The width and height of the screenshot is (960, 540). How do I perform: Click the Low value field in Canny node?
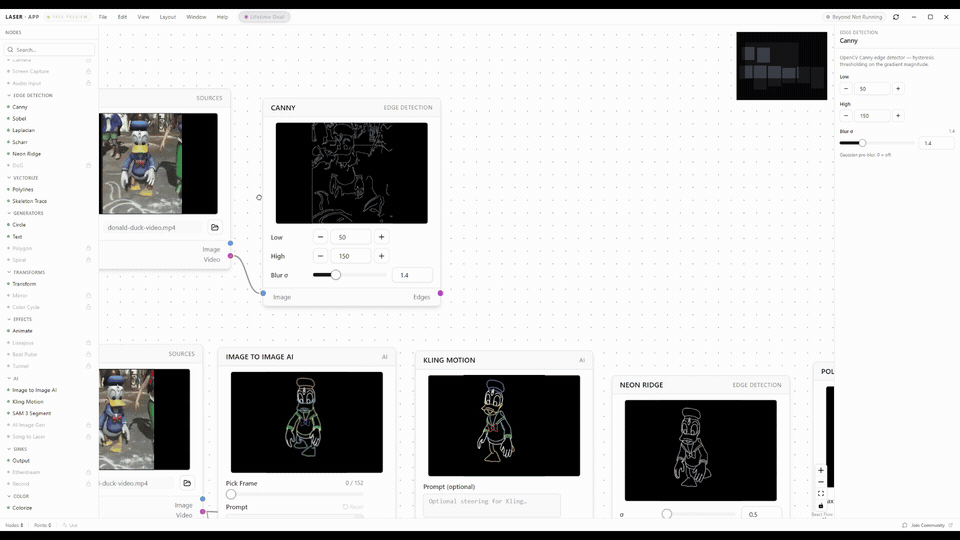[351, 237]
